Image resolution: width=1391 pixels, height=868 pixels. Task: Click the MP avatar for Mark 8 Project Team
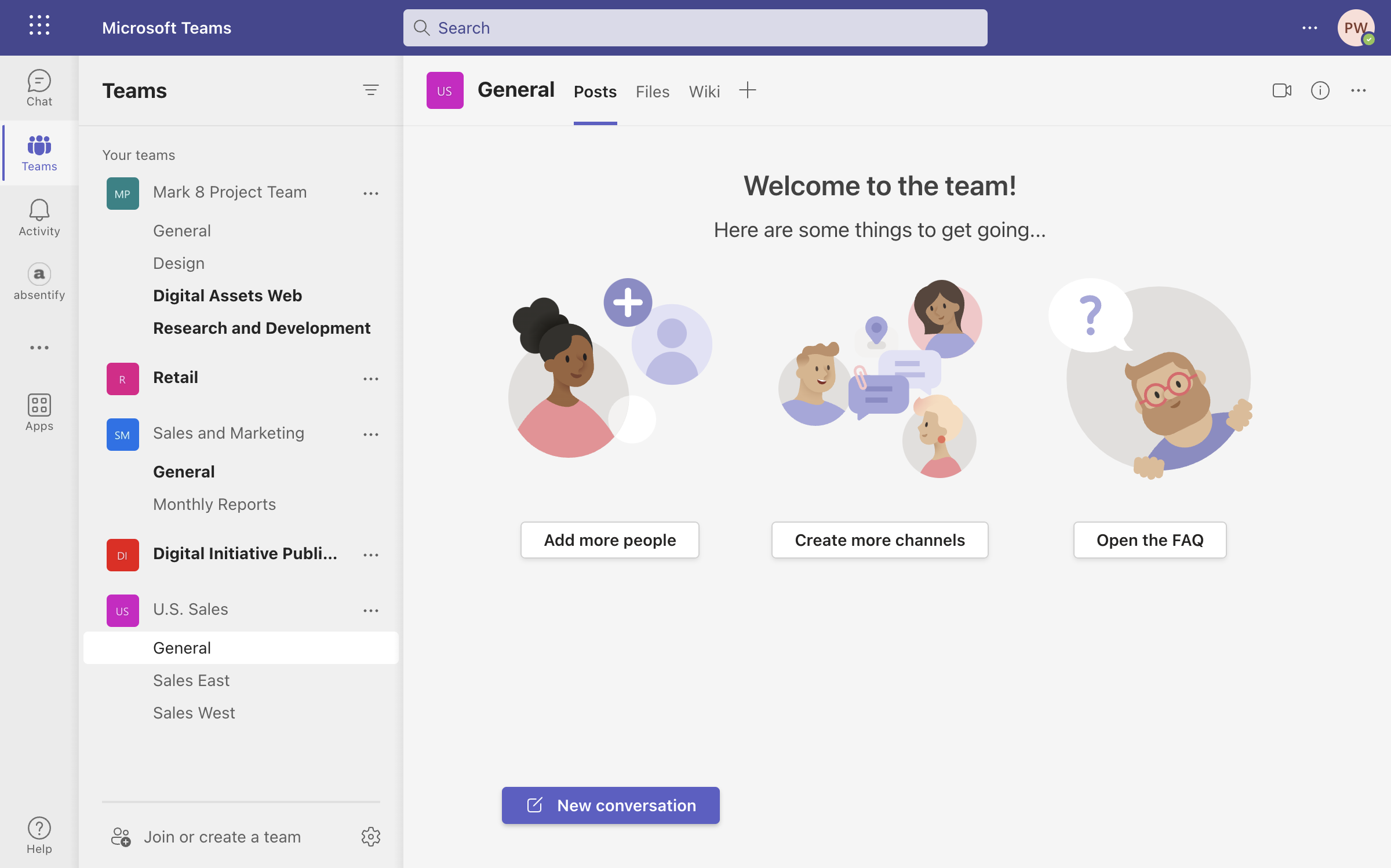[x=123, y=194]
